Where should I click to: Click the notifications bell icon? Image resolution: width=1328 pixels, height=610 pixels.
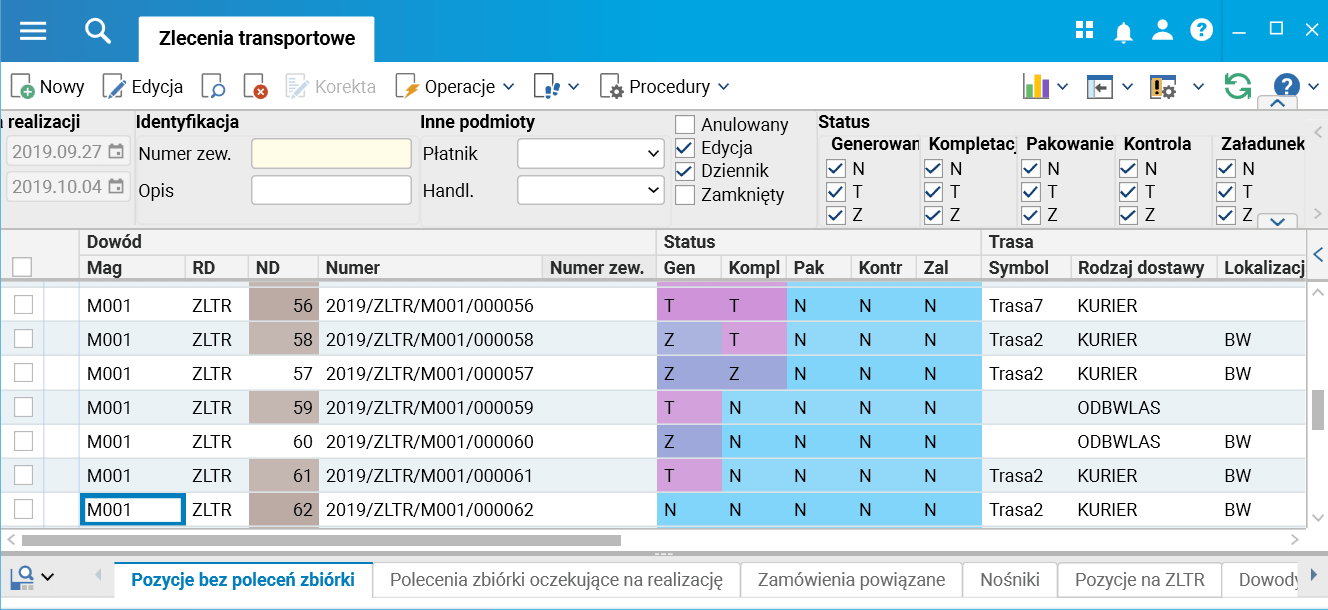click(x=1123, y=31)
